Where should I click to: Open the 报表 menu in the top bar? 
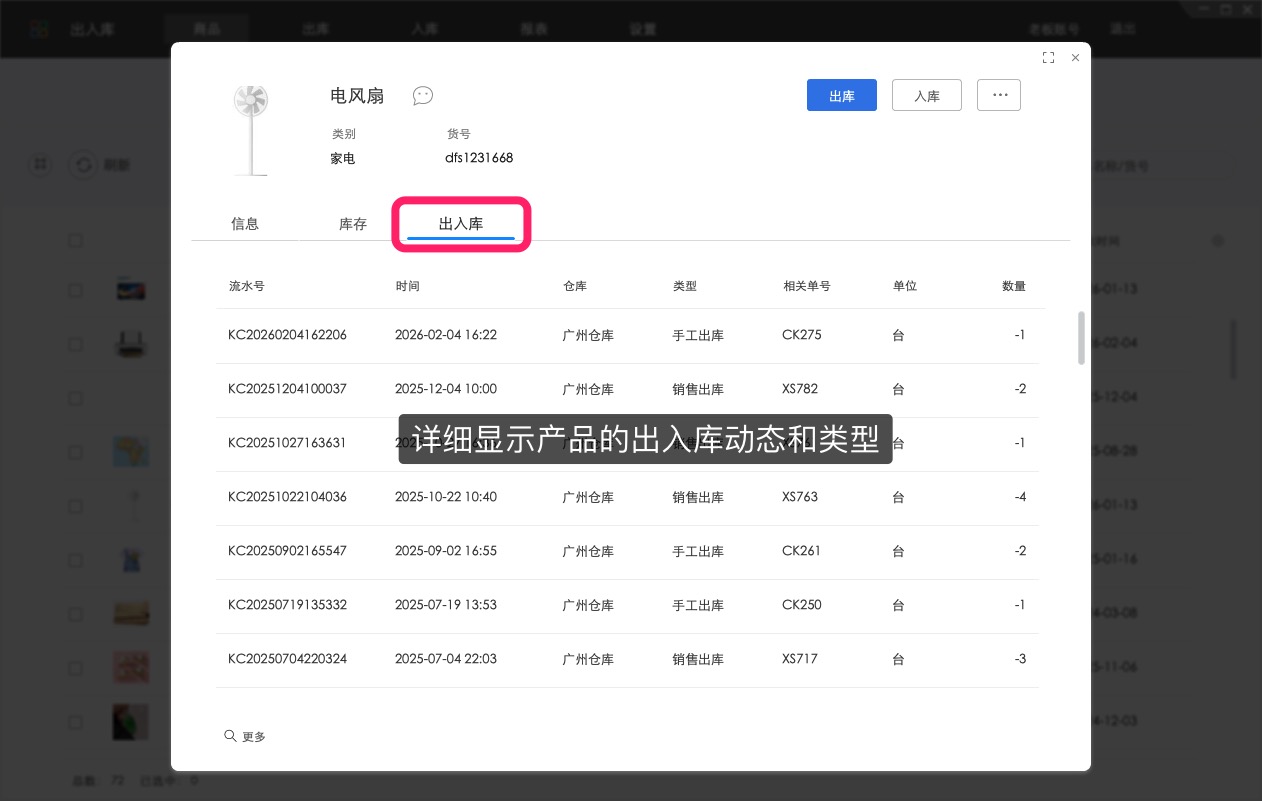[x=533, y=28]
